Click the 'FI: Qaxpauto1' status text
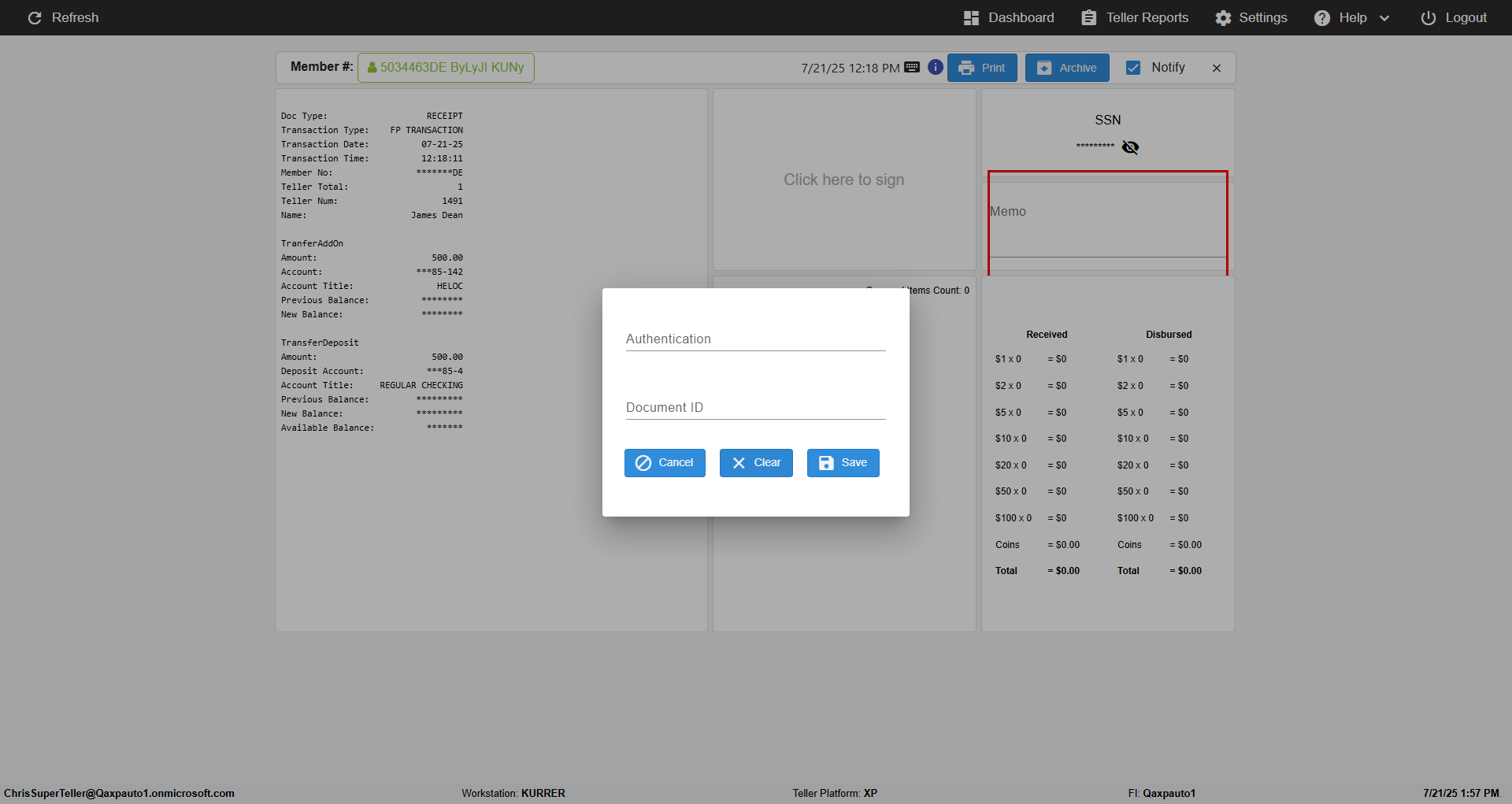The width and height of the screenshot is (1512, 804). [1162, 793]
